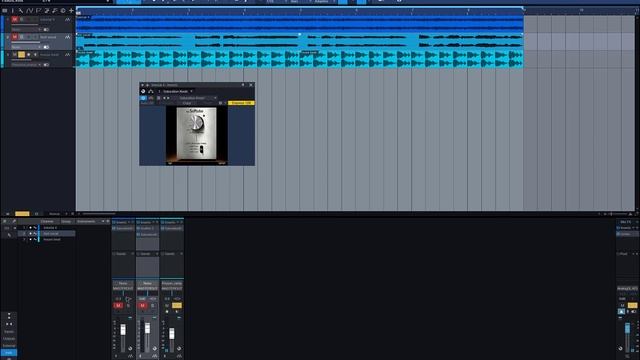Unmute track 2 with its red M button
This screenshot has height=360, width=640.
[15, 37]
